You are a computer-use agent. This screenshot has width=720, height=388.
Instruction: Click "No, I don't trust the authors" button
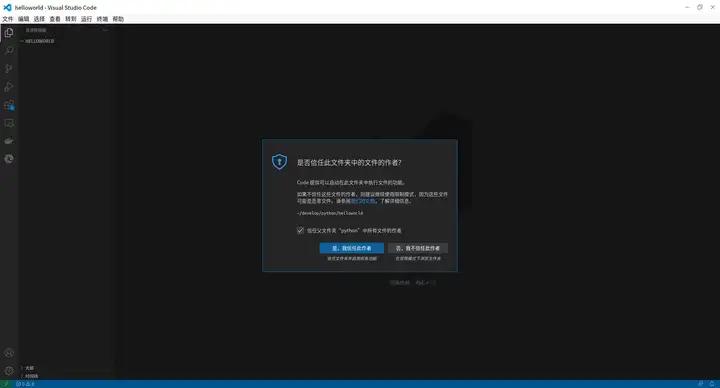click(x=418, y=248)
